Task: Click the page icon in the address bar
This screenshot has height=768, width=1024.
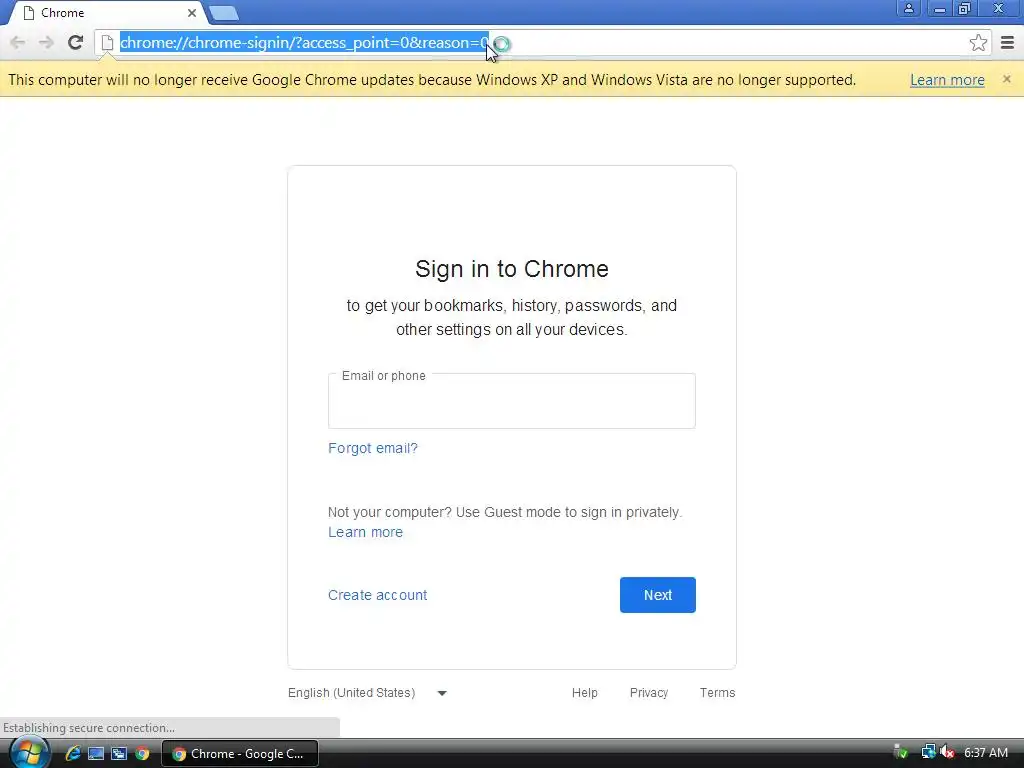Action: pos(107,42)
